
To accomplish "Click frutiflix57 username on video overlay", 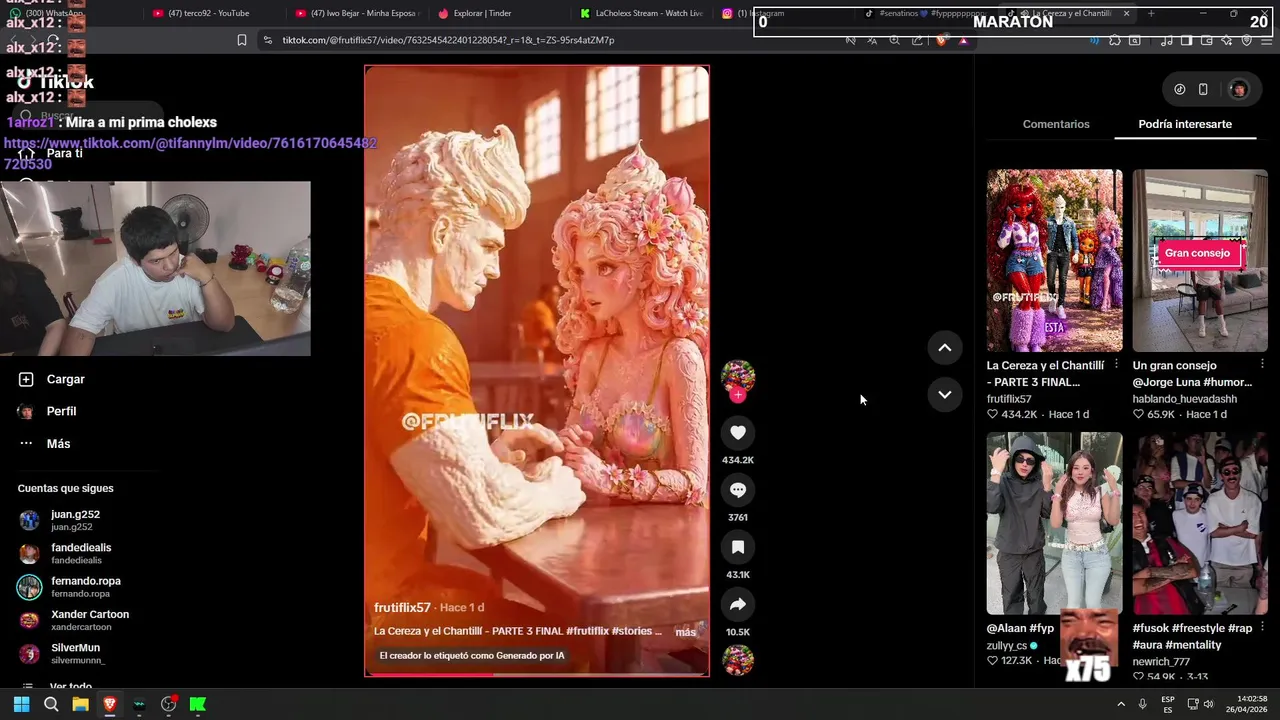I will (x=402, y=607).
